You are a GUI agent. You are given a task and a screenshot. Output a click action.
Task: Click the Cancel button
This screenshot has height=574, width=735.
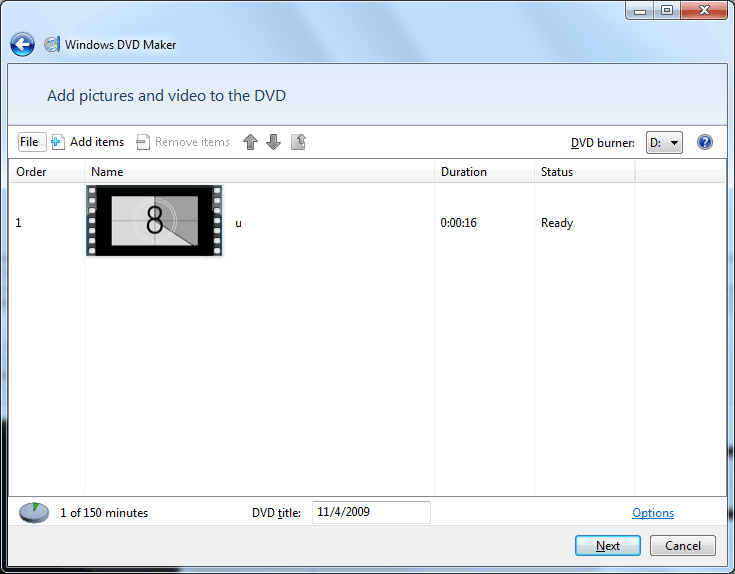[x=683, y=545]
